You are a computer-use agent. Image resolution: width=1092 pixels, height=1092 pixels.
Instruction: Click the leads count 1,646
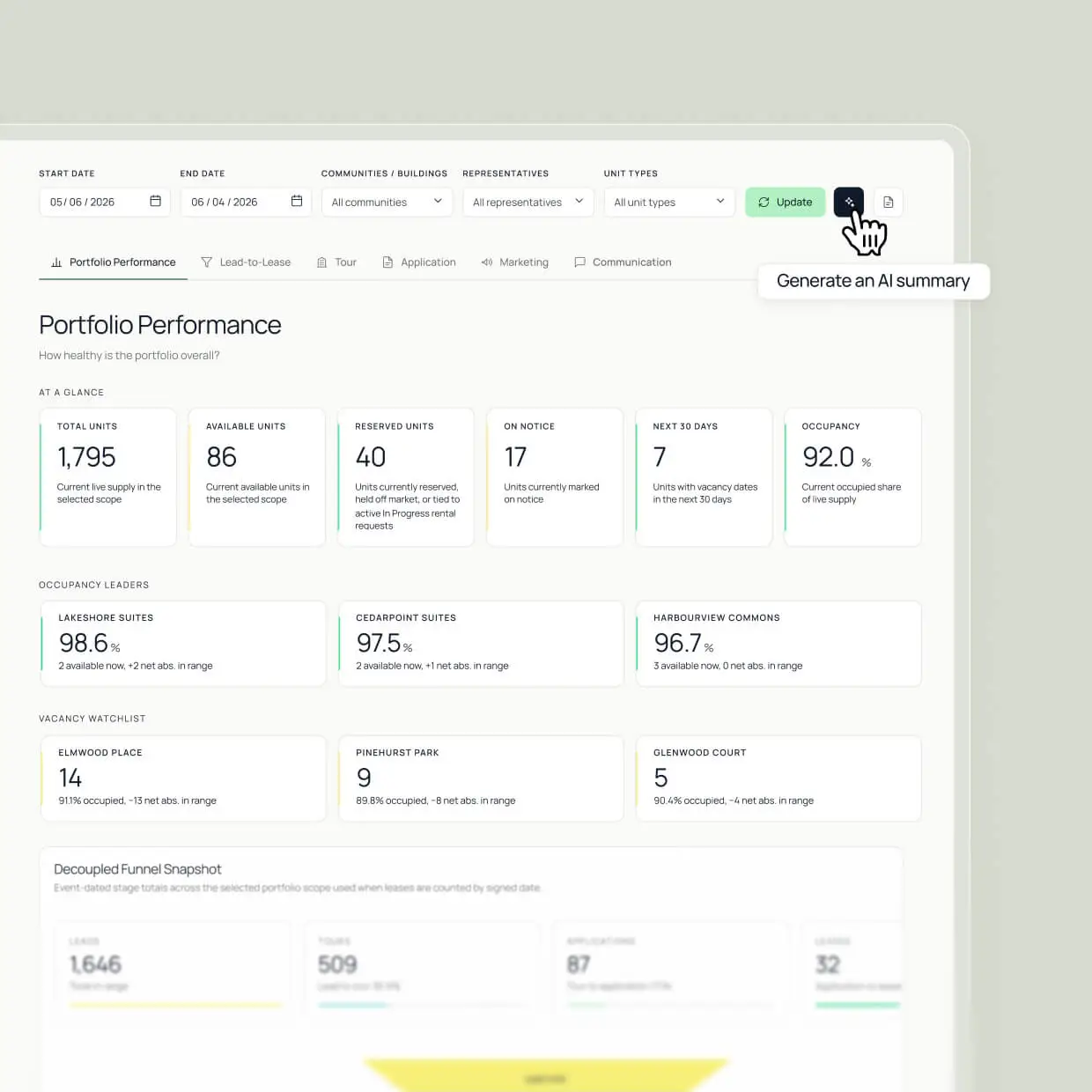pos(95,964)
